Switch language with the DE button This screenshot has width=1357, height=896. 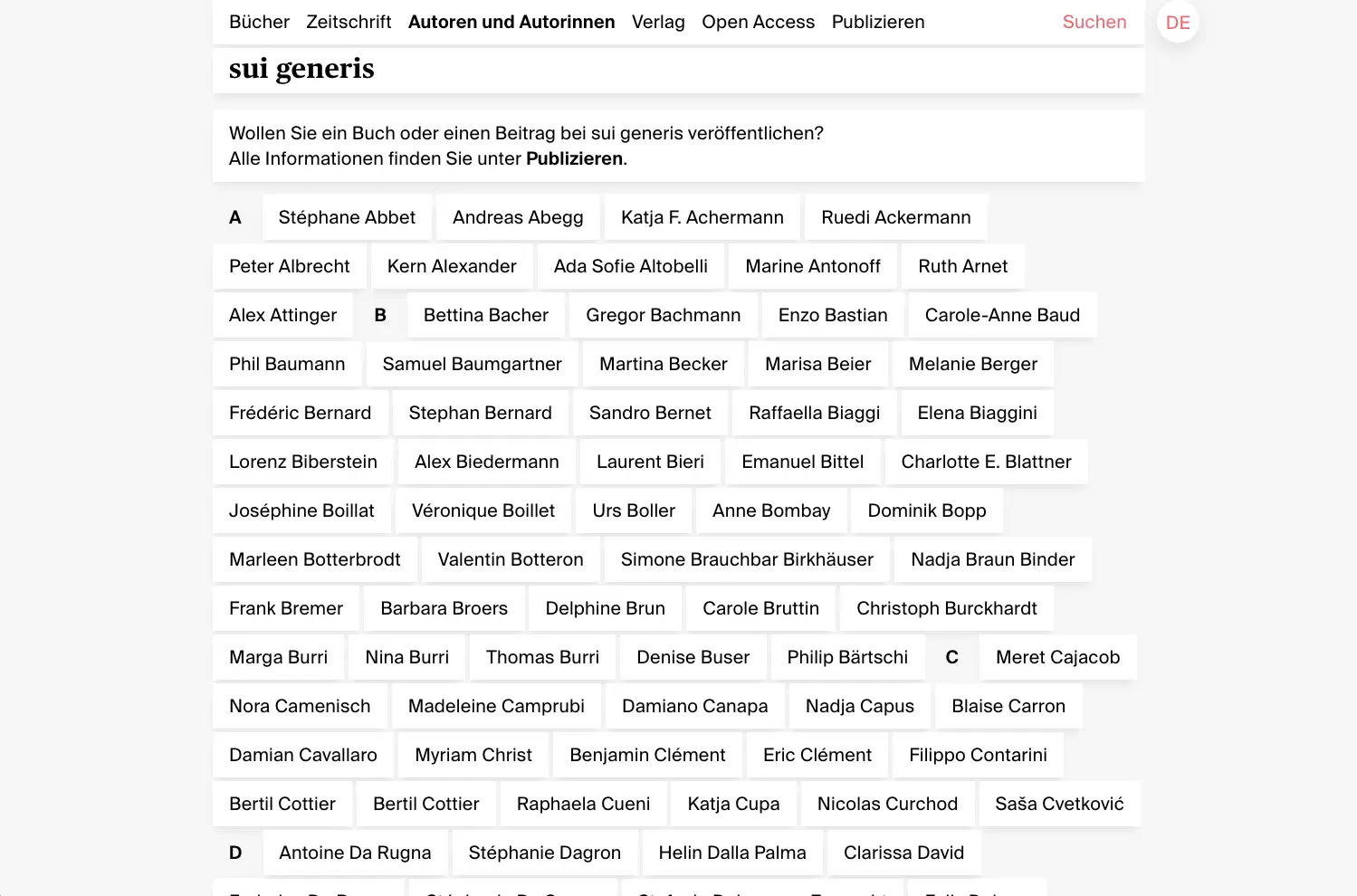(x=1178, y=23)
